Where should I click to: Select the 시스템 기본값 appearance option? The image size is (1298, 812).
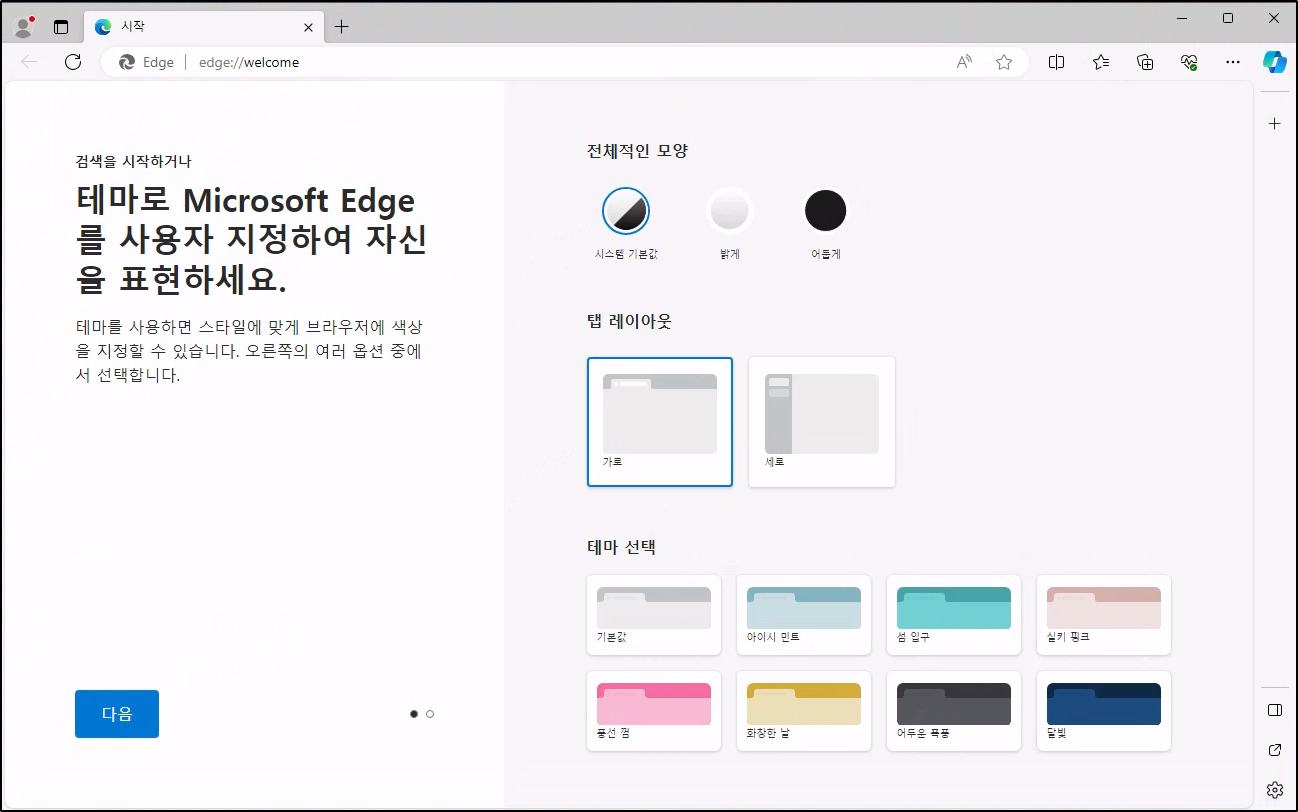pos(626,211)
